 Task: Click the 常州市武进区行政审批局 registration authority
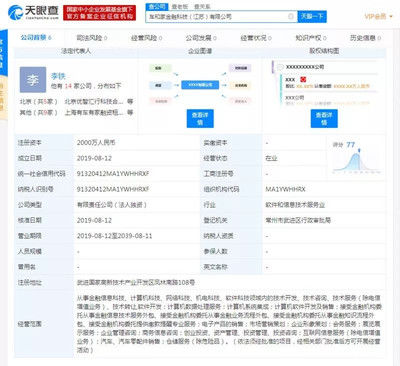pos(298,220)
